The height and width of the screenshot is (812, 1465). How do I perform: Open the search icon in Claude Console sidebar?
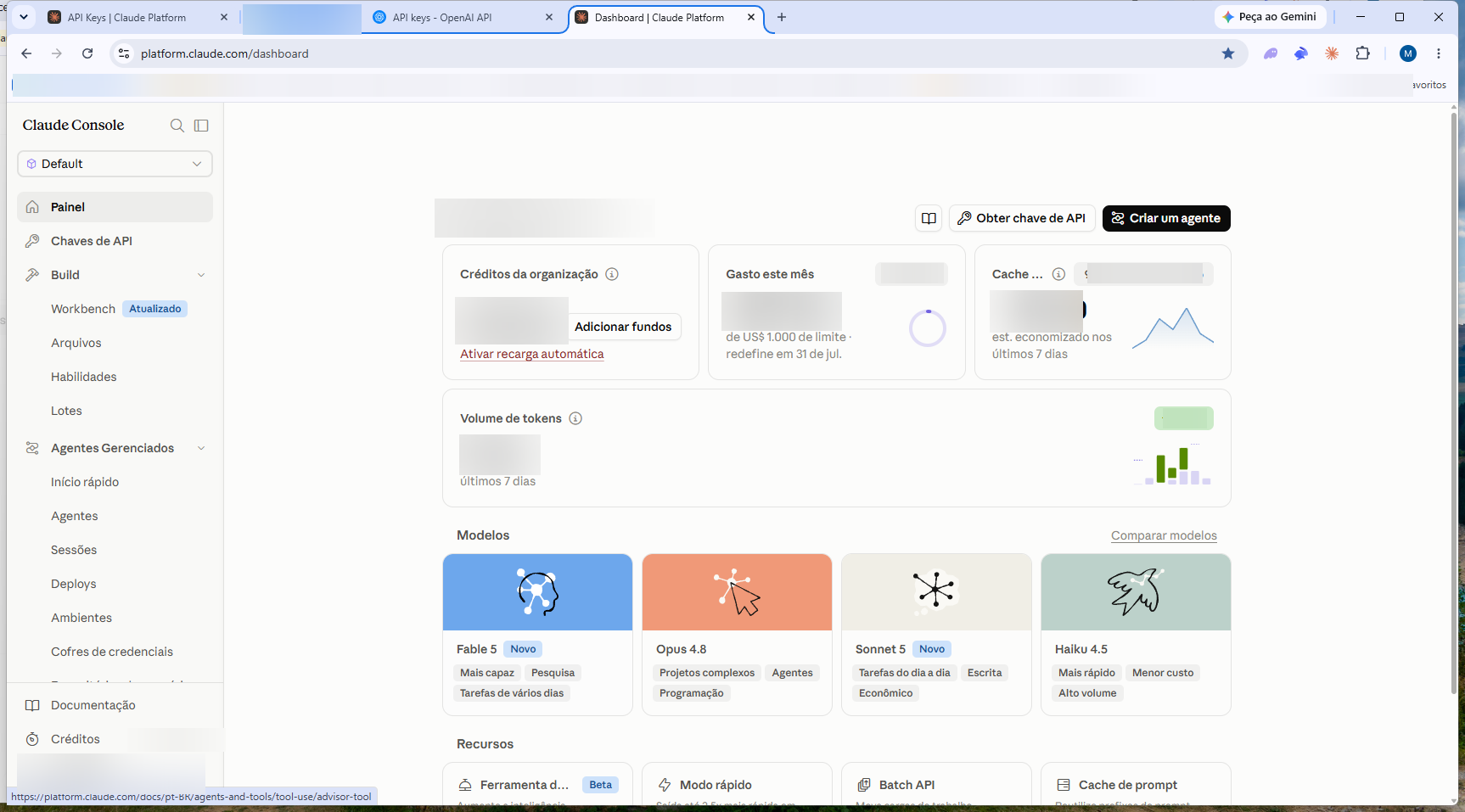click(x=177, y=126)
